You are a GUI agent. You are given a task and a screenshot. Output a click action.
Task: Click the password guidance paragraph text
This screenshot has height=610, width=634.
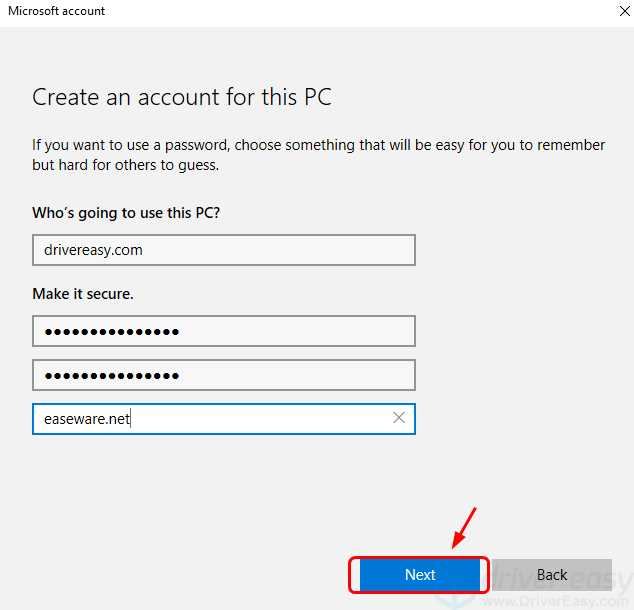point(318,154)
